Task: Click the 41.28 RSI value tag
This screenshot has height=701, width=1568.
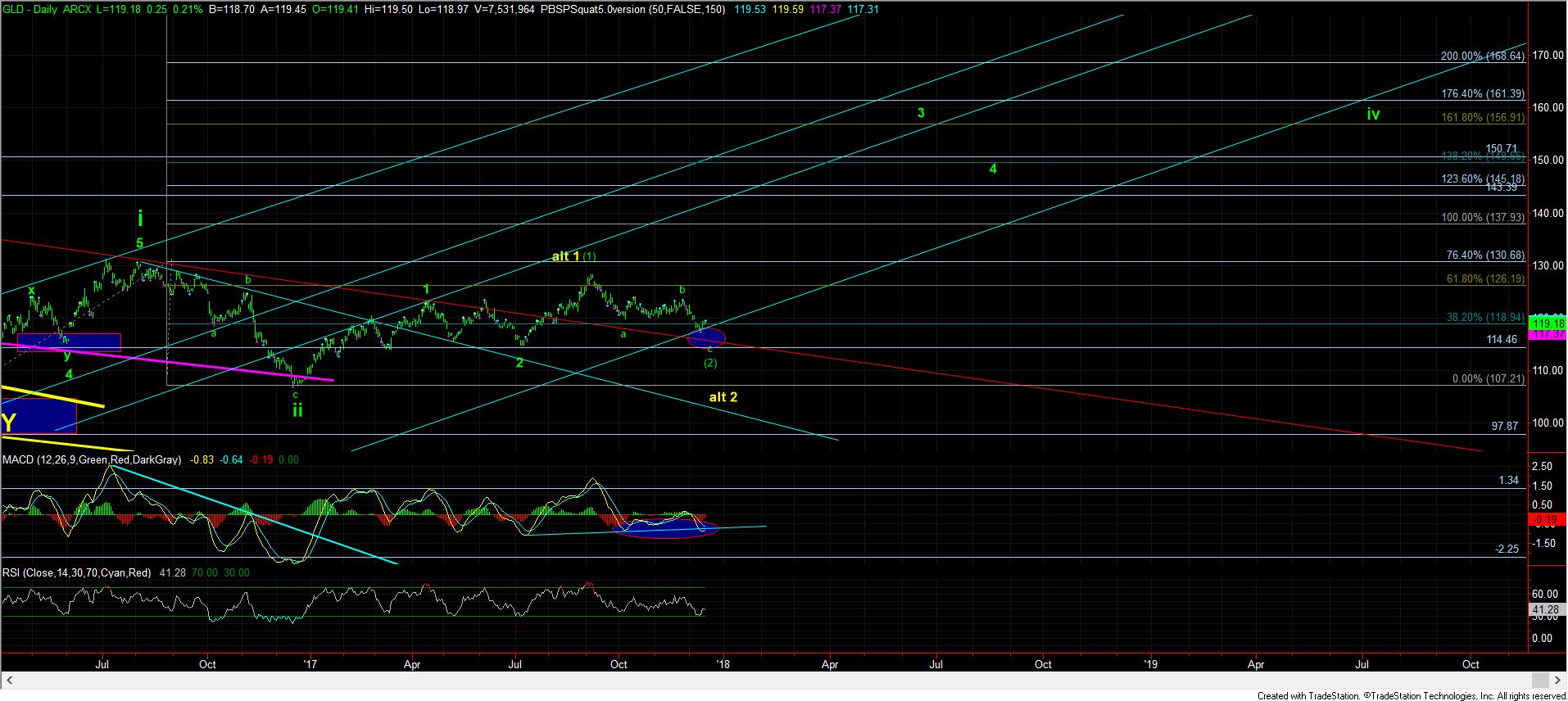Action: 1548,610
